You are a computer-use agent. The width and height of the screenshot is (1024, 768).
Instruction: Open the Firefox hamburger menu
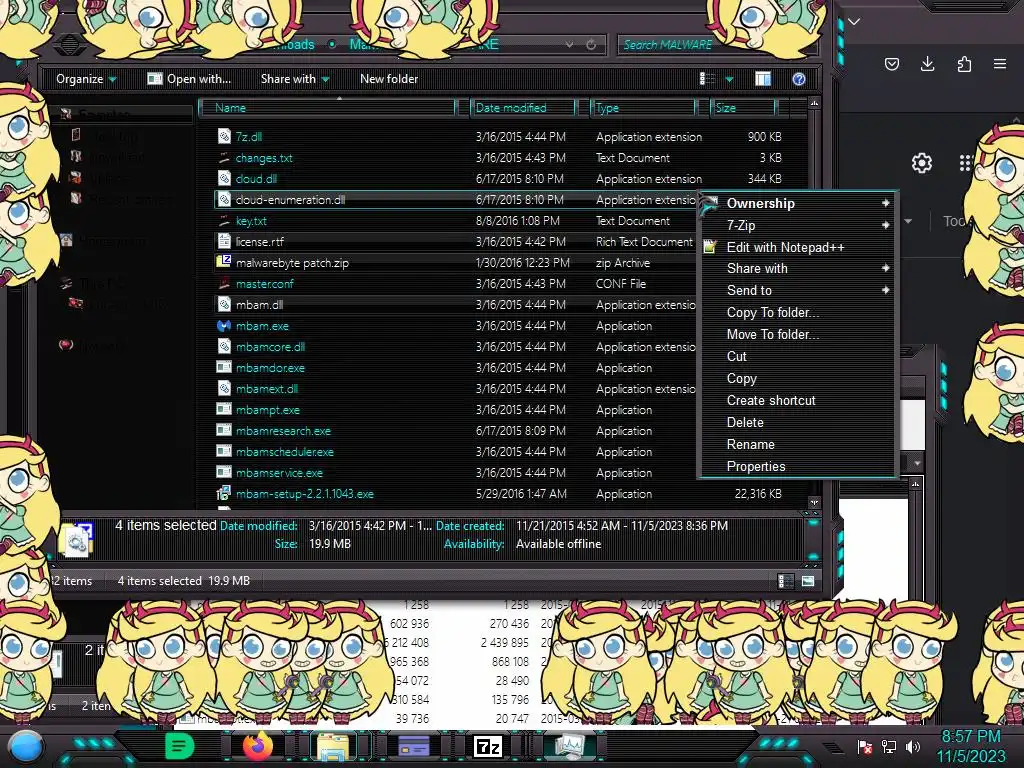pyautogui.click(x=1000, y=63)
